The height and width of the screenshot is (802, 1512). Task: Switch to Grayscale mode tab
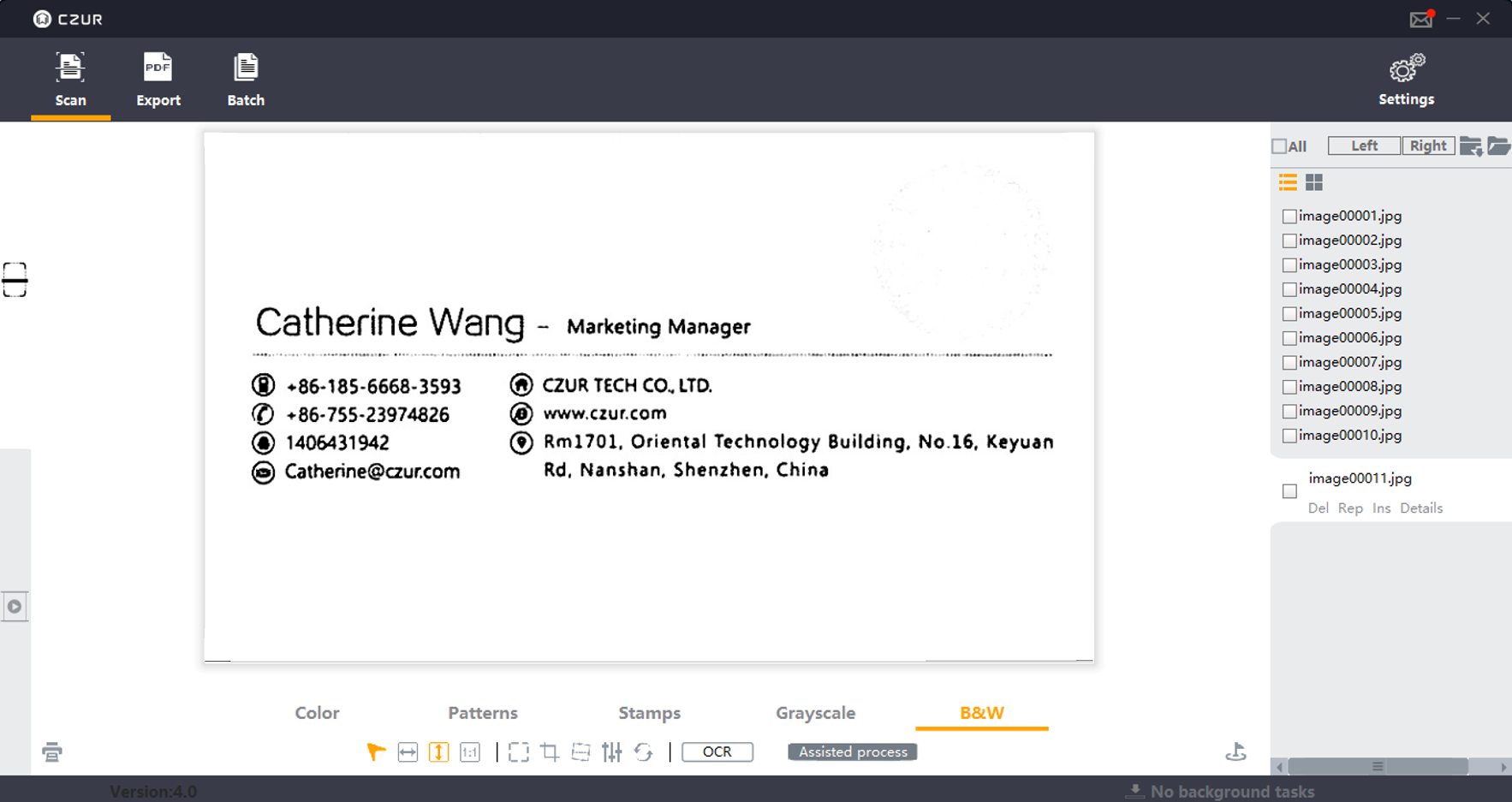(815, 712)
